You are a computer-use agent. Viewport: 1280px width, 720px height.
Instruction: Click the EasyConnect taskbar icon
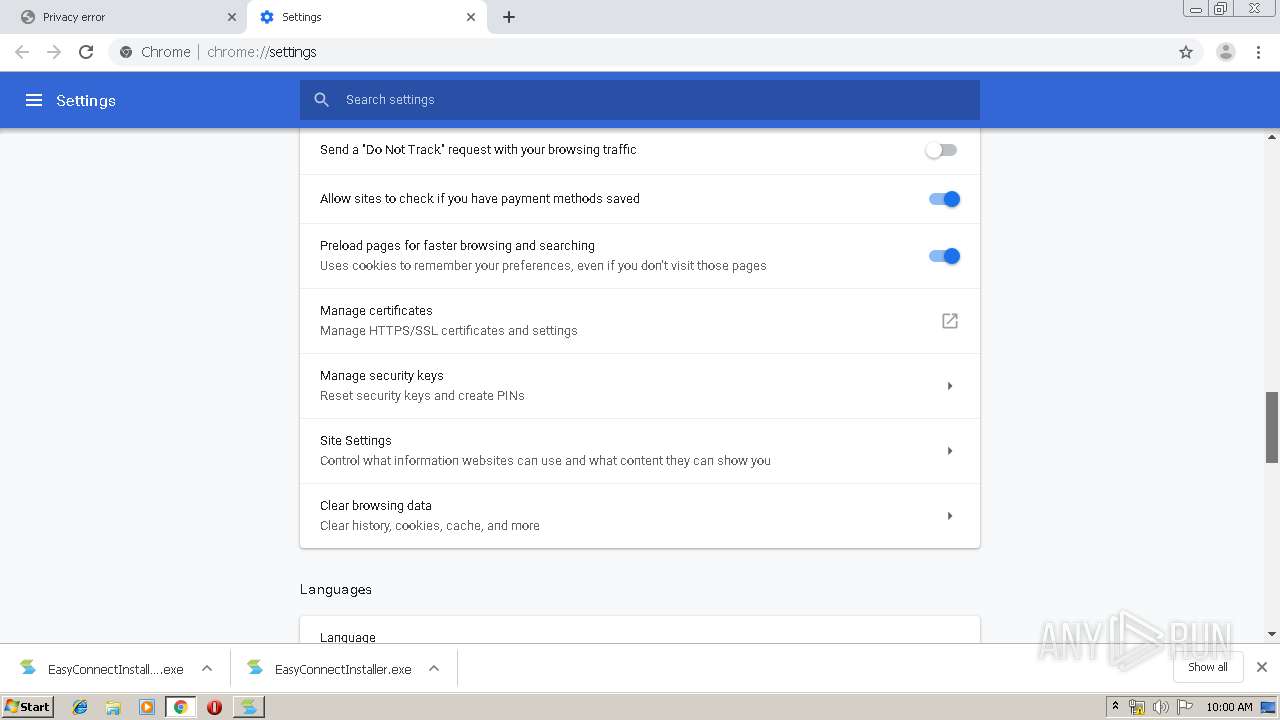click(248, 707)
